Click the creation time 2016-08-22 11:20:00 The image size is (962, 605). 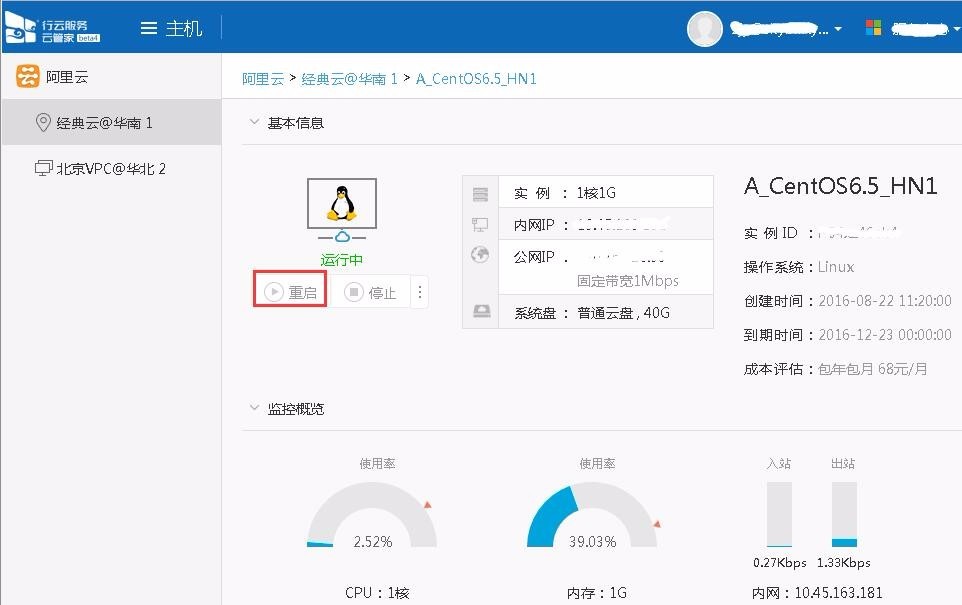tap(885, 301)
